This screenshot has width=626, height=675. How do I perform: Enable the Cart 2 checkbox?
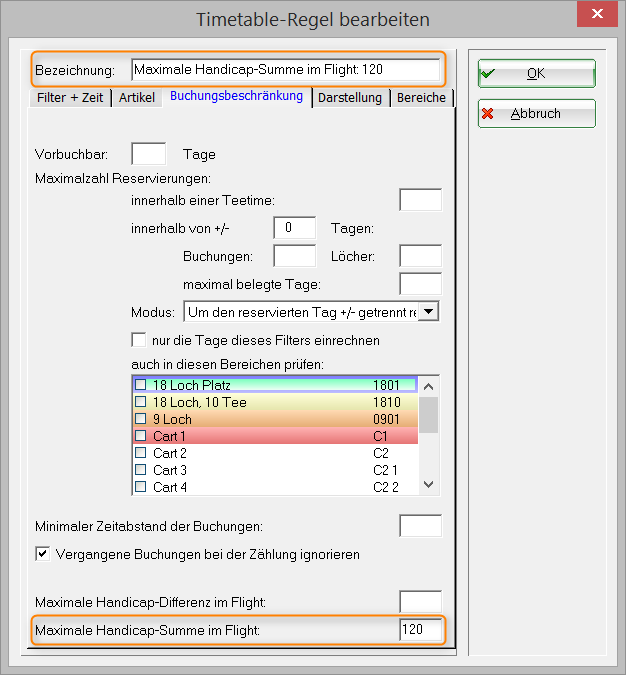(141, 452)
